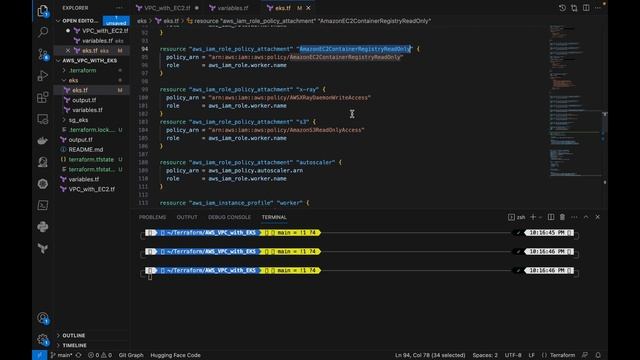
Task: Open Explorer views ellipsis menu
Action: point(119,8)
